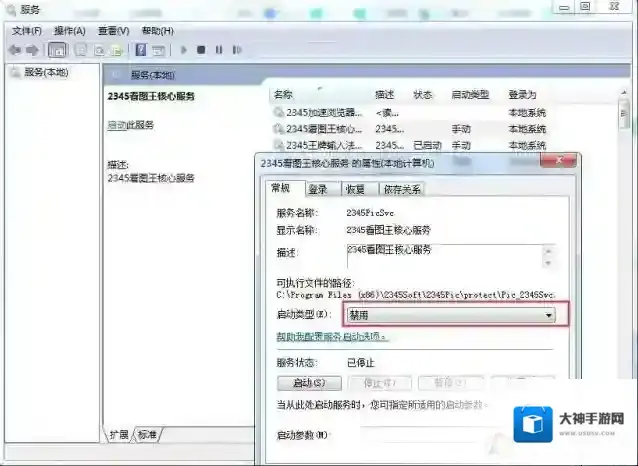Click the refresh toolbar icon
The height and width of the screenshot is (466, 638).
tap(99, 50)
